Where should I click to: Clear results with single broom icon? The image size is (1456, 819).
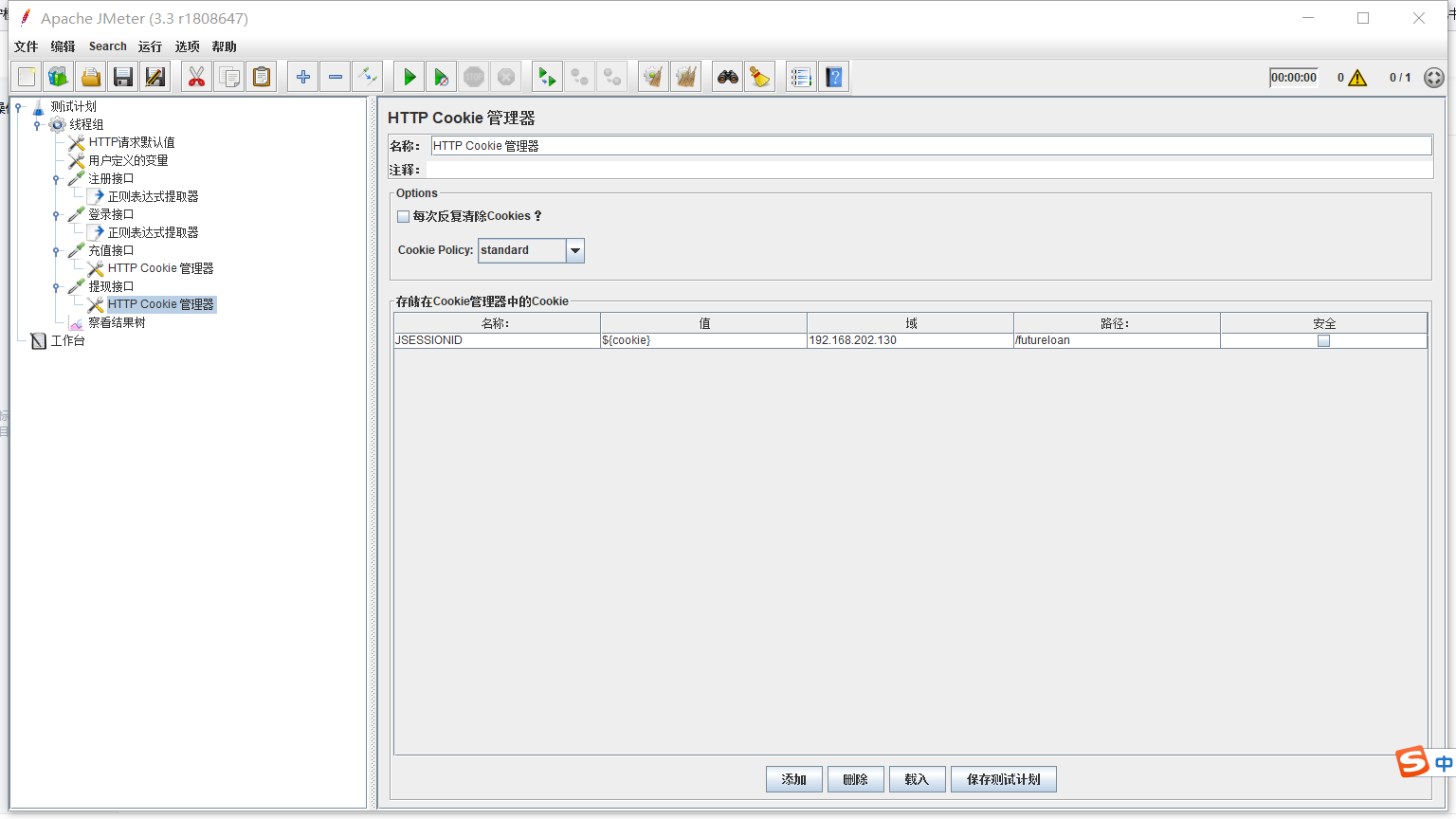click(653, 77)
